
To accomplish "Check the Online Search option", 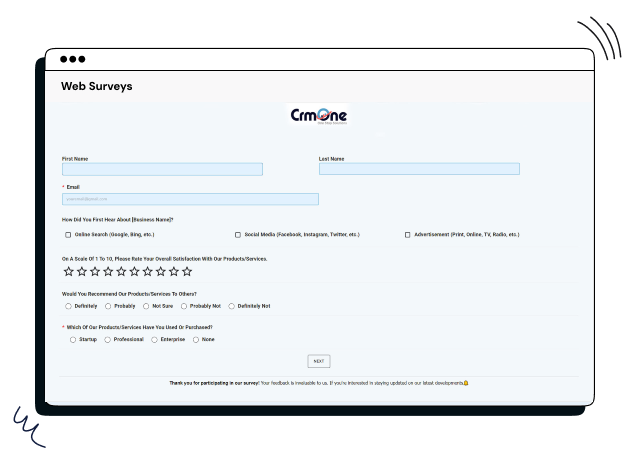I will pos(68,235).
